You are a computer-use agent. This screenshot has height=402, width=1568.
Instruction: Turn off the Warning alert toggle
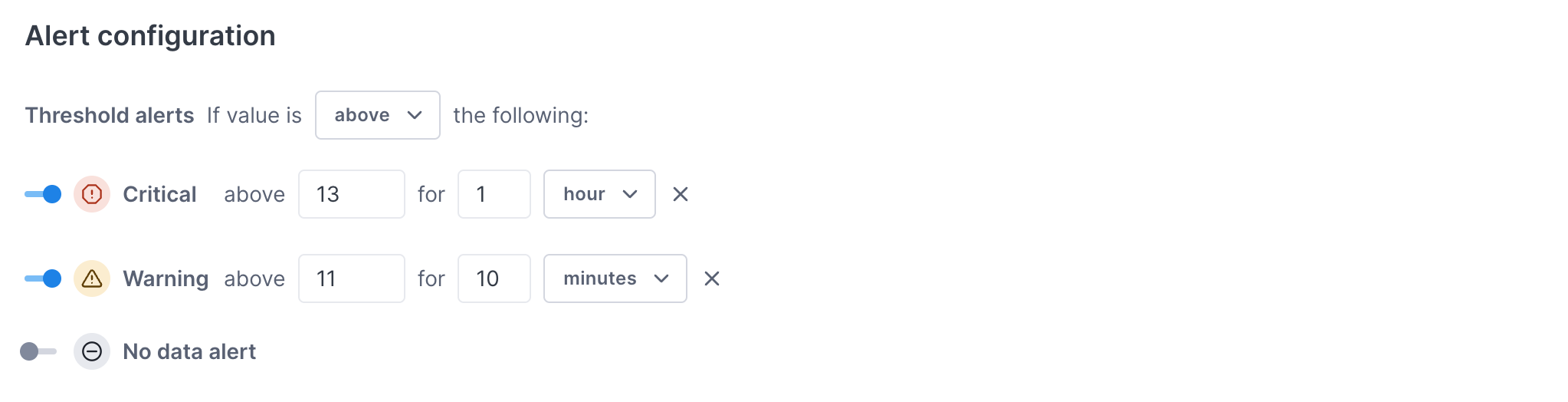click(43, 278)
